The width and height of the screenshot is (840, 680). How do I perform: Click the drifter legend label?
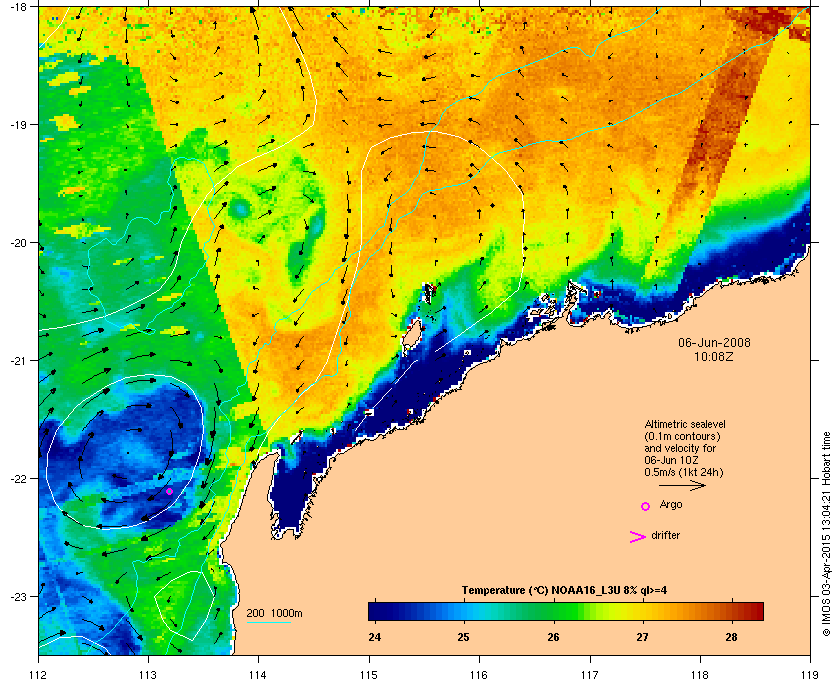[x=665, y=535]
